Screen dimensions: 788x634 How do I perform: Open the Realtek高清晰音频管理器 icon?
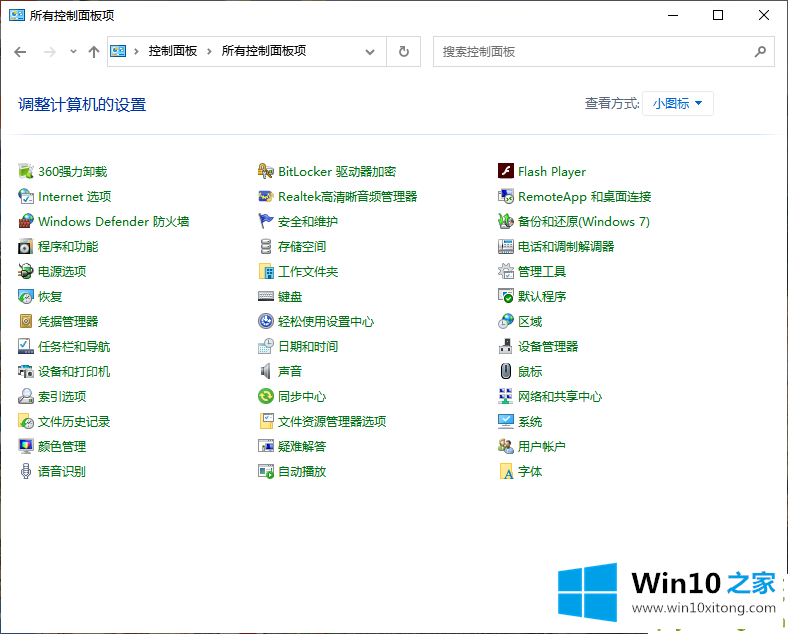coord(266,196)
